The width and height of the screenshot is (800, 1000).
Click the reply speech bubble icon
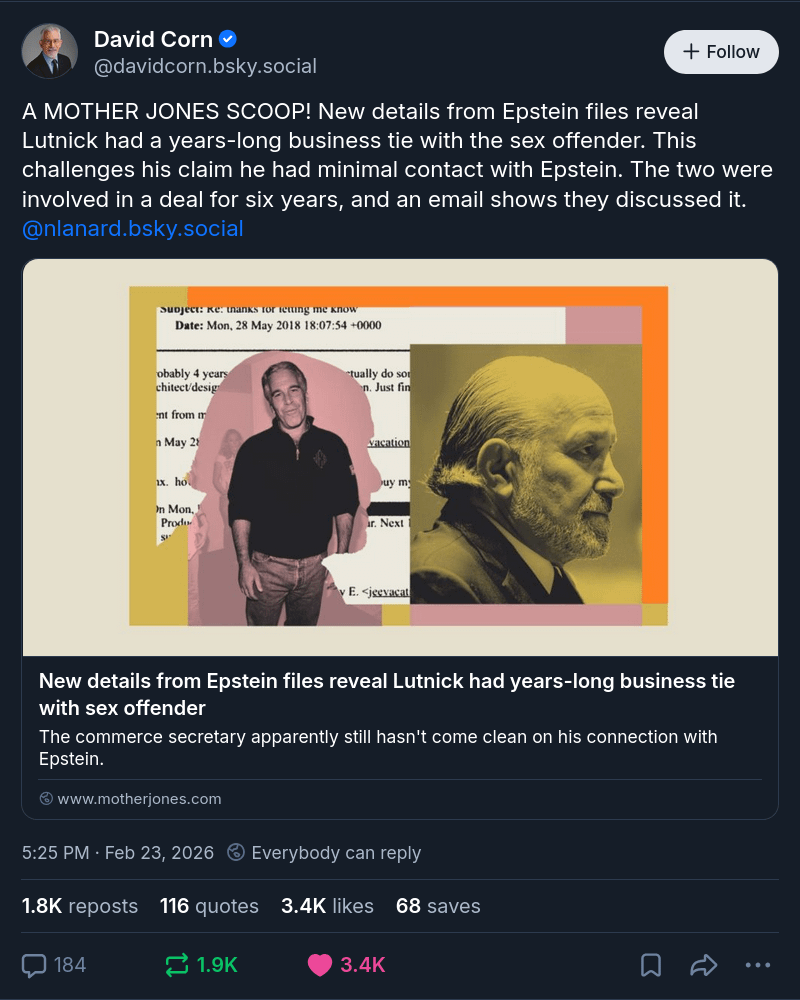(35, 965)
